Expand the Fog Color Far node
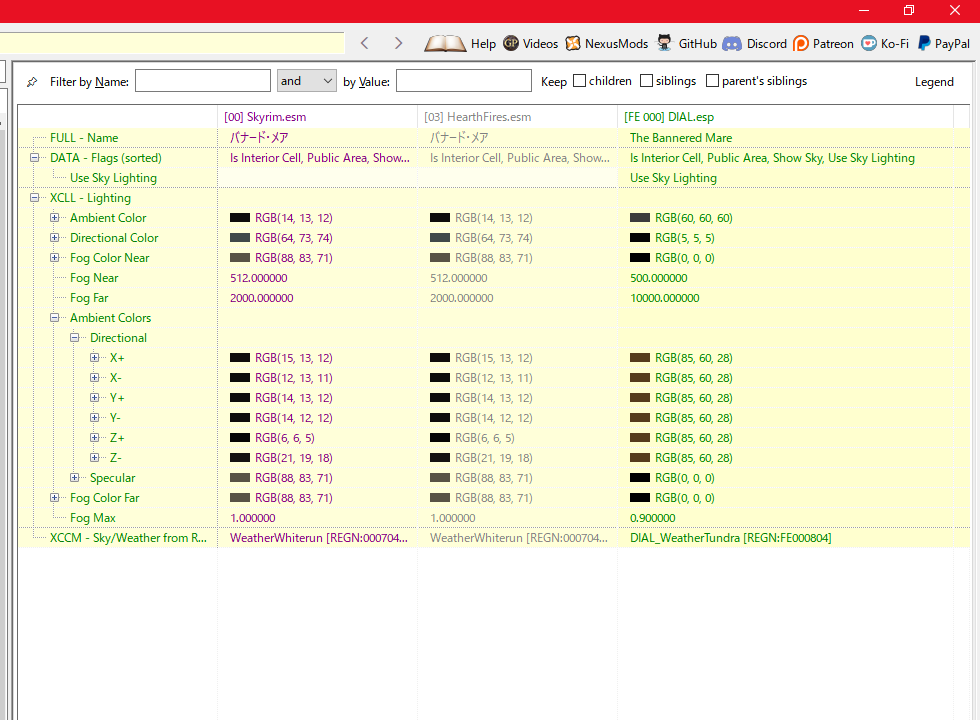Image resolution: width=980 pixels, height=720 pixels. click(54, 498)
